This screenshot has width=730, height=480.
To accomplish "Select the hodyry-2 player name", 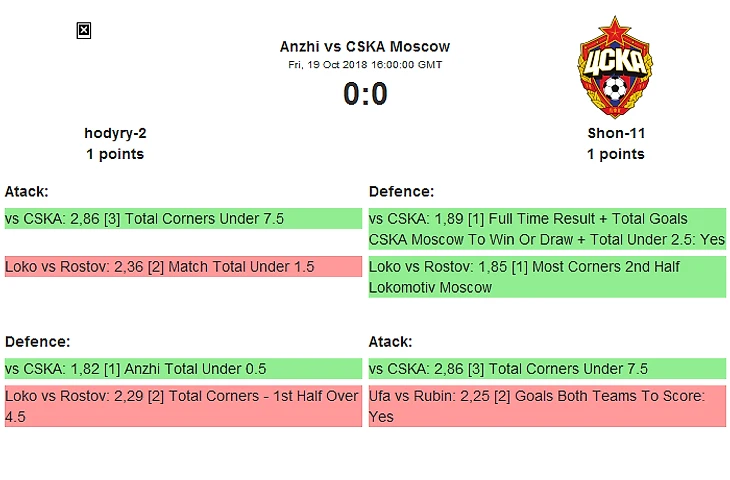I will coord(115,133).
